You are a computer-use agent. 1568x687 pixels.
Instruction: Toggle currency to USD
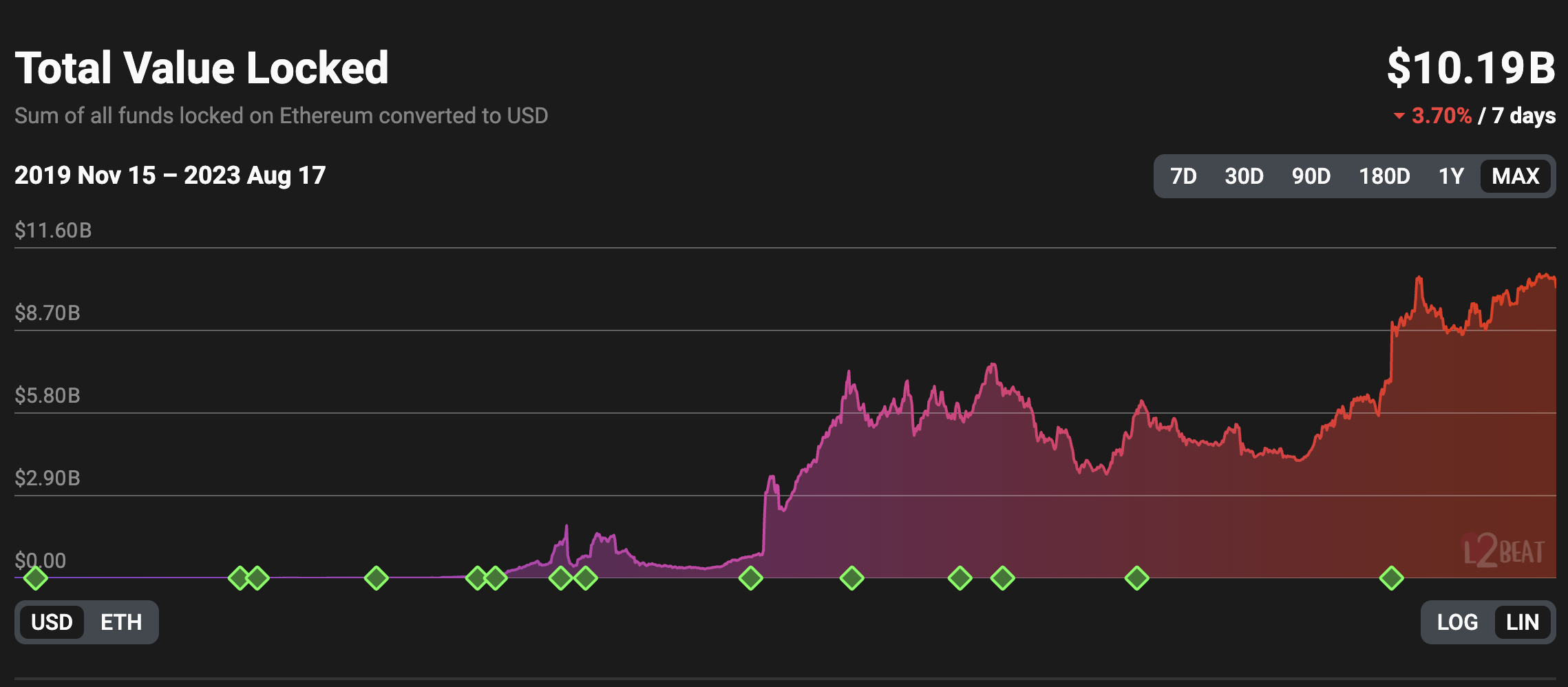click(x=52, y=622)
